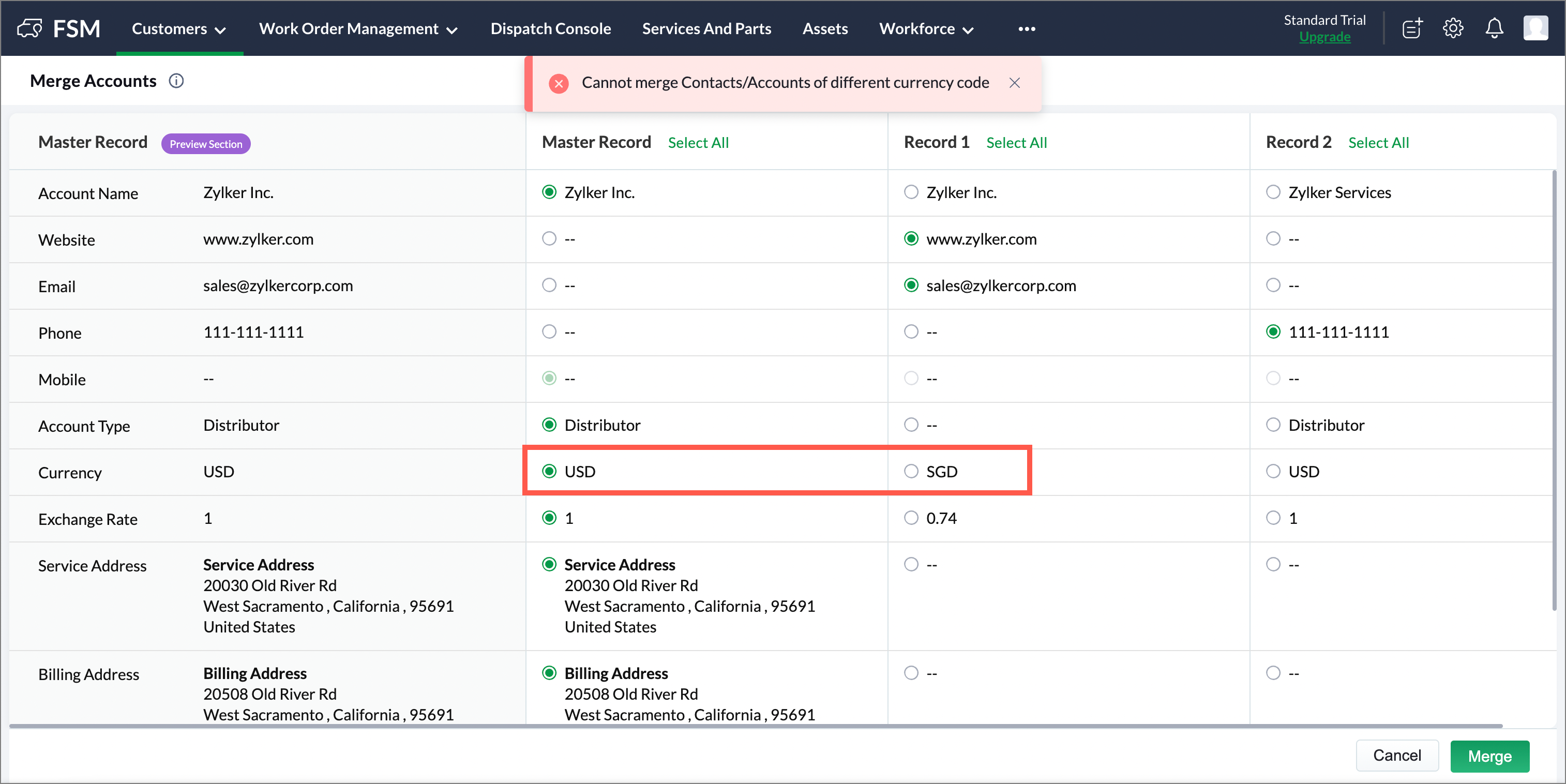Expand the Customers dropdown menu
This screenshot has width=1566, height=784.
click(x=179, y=28)
